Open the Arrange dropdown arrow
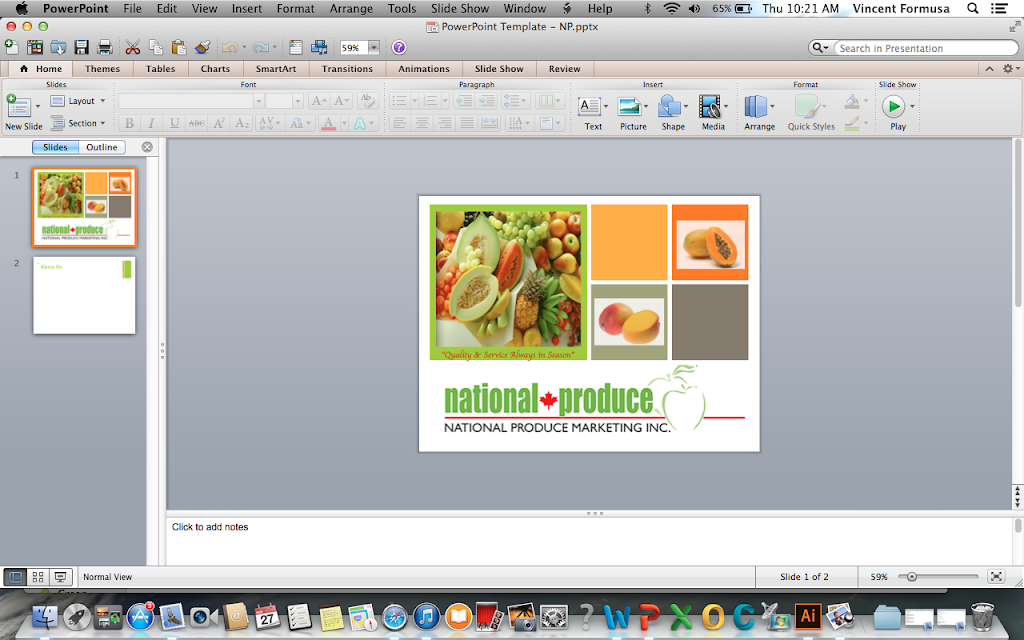This screenshot has height=640, width=1024. 773,106
